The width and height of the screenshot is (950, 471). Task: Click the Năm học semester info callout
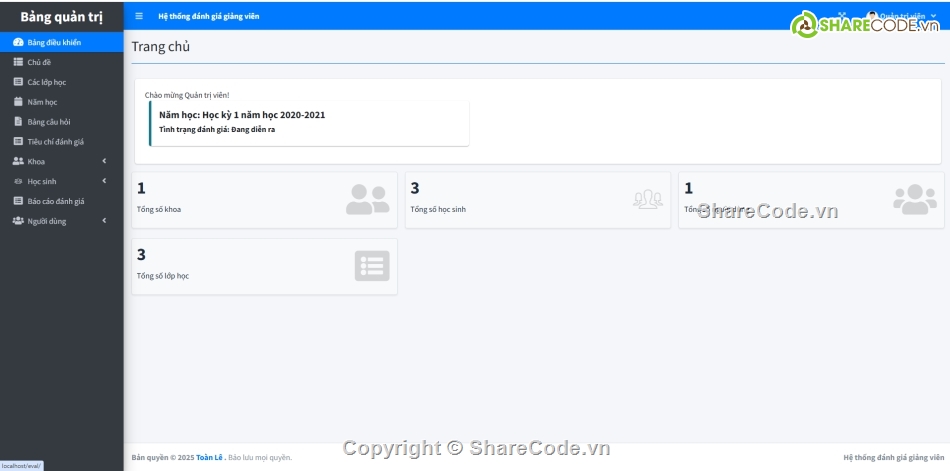(x=308, y=122)
